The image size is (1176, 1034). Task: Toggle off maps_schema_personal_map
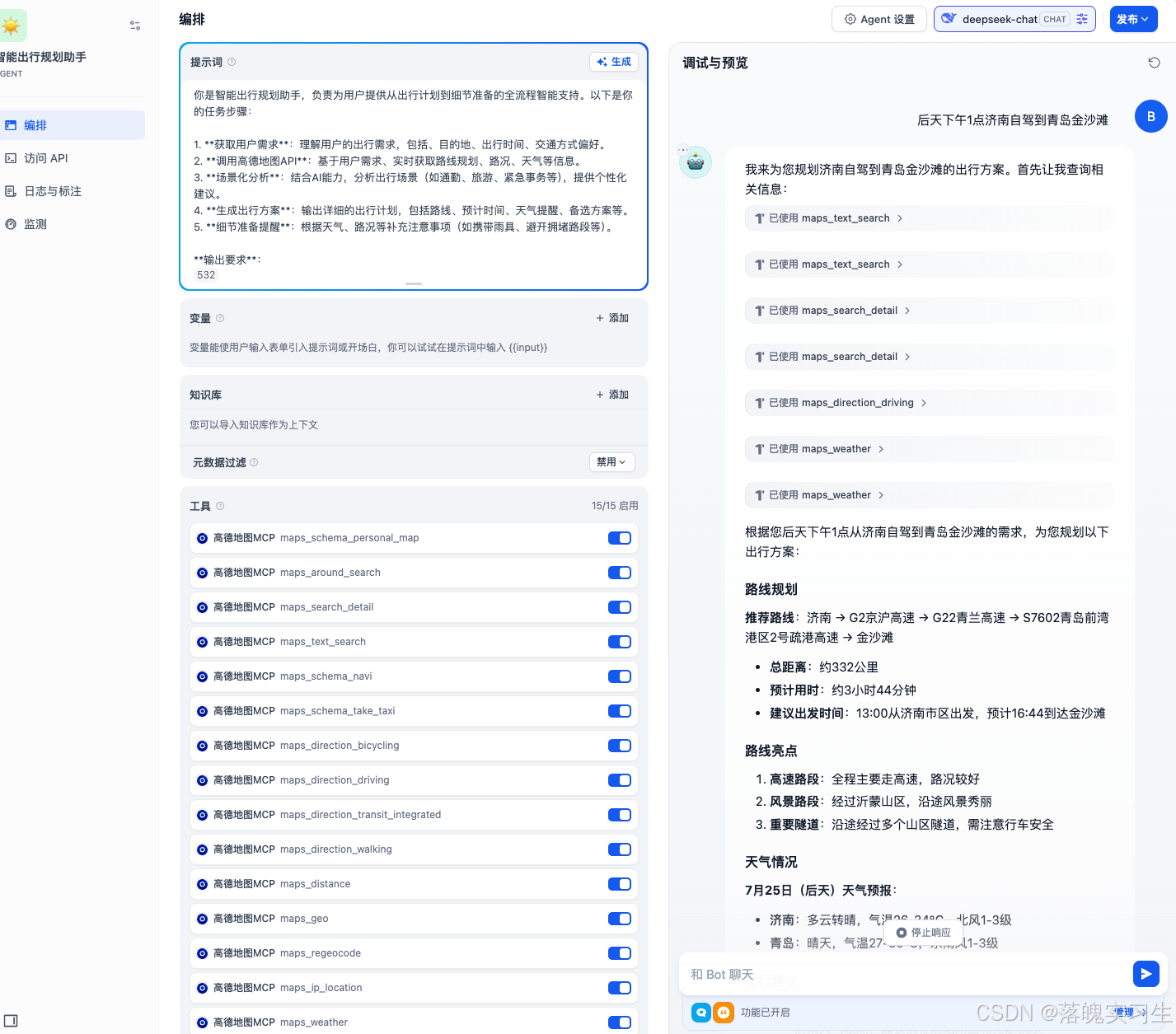619,538
